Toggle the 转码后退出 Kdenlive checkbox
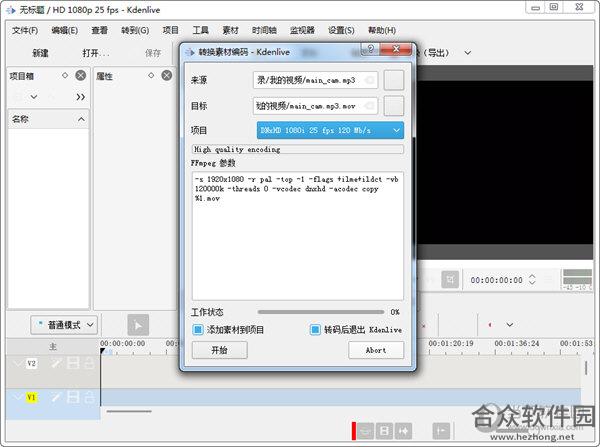 pos(315,330)
